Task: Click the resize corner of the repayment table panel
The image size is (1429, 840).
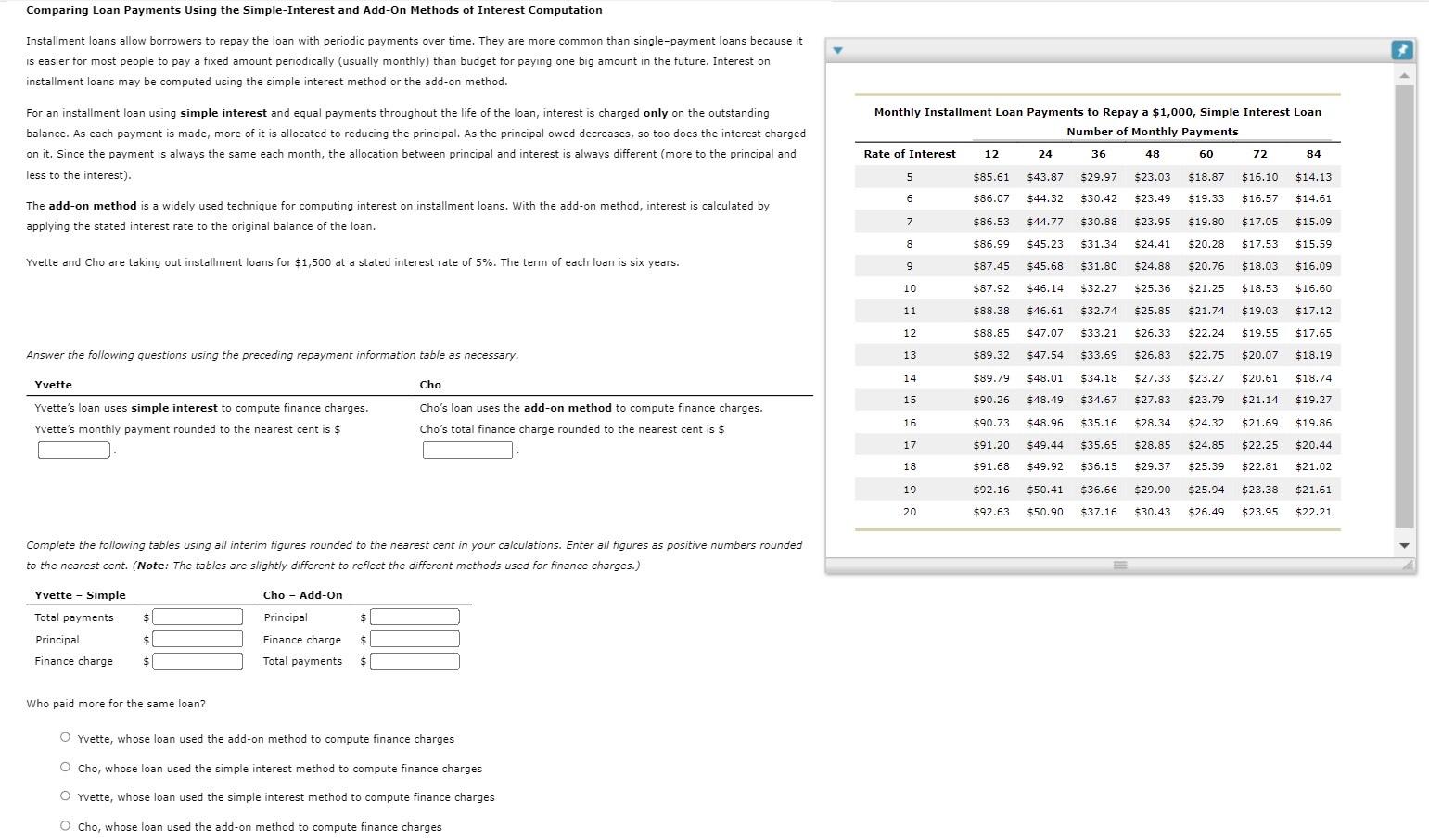Action: tap(1408, 565)
